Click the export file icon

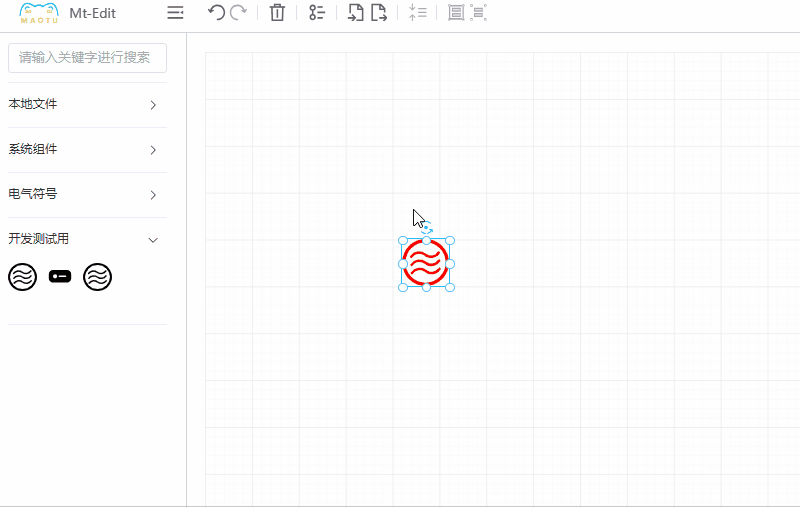pos(379,13)
